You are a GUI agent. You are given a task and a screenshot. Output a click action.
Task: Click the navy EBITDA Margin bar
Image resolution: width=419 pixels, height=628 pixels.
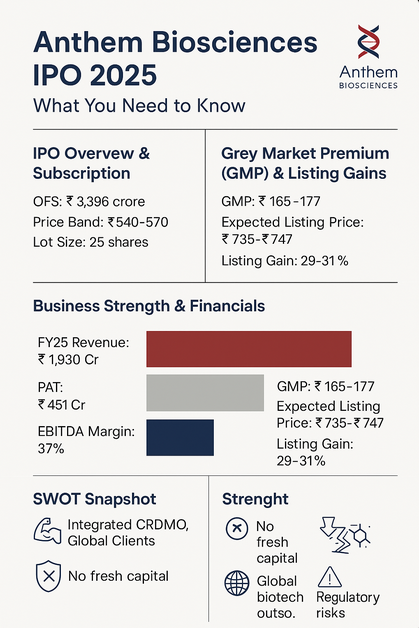(180, 437)
